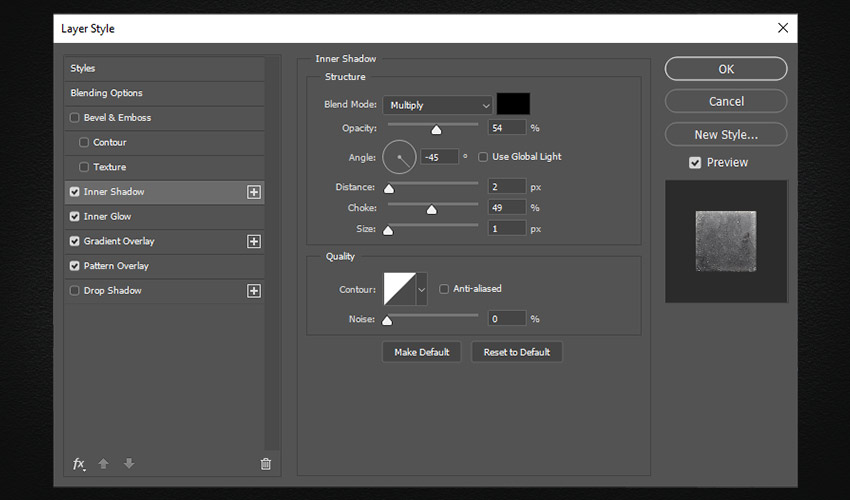Turn on Anti-aliased checkbox

click(x=445, y=289)
